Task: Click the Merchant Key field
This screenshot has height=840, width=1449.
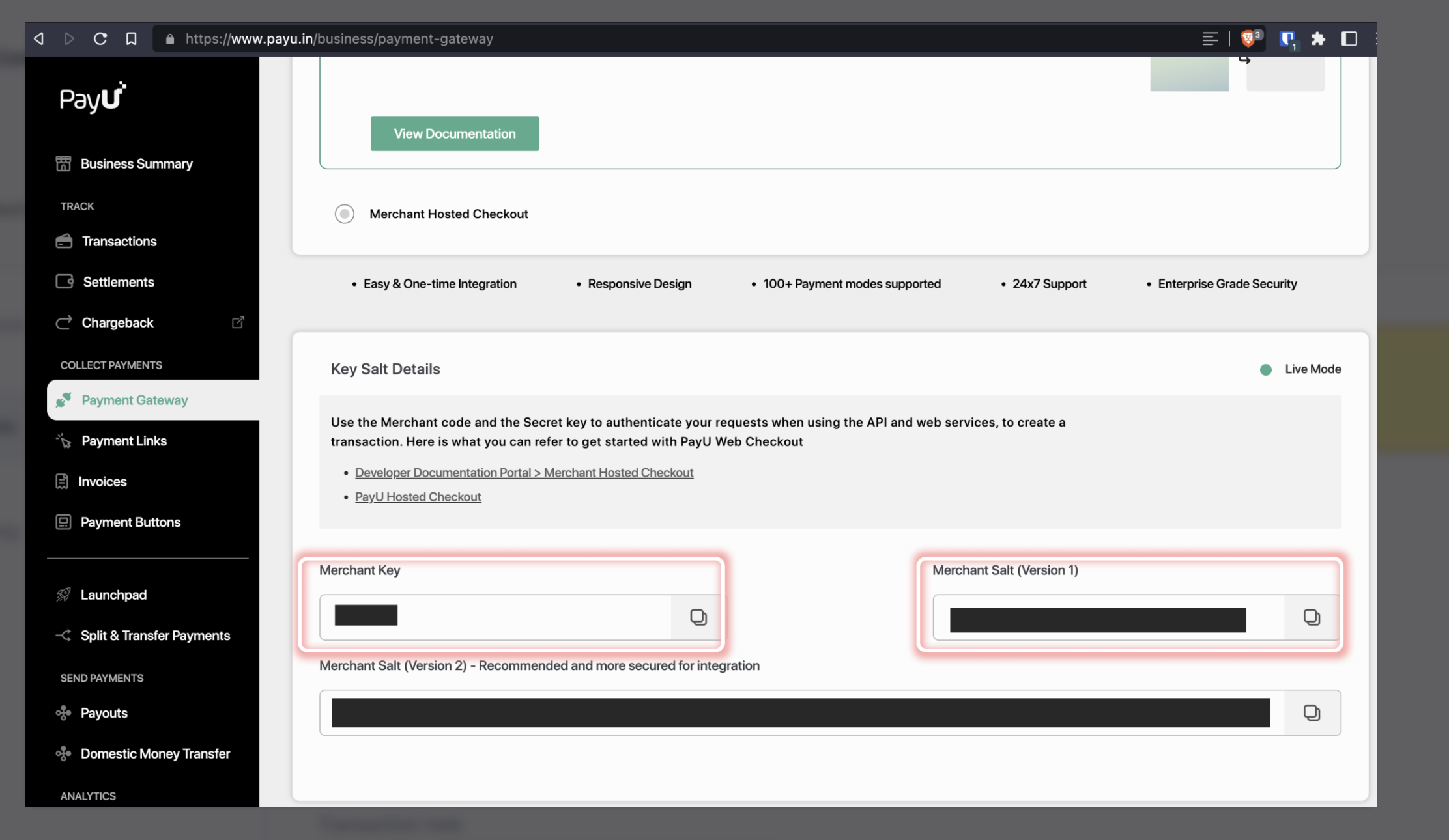Action: (x=495, y=617)
